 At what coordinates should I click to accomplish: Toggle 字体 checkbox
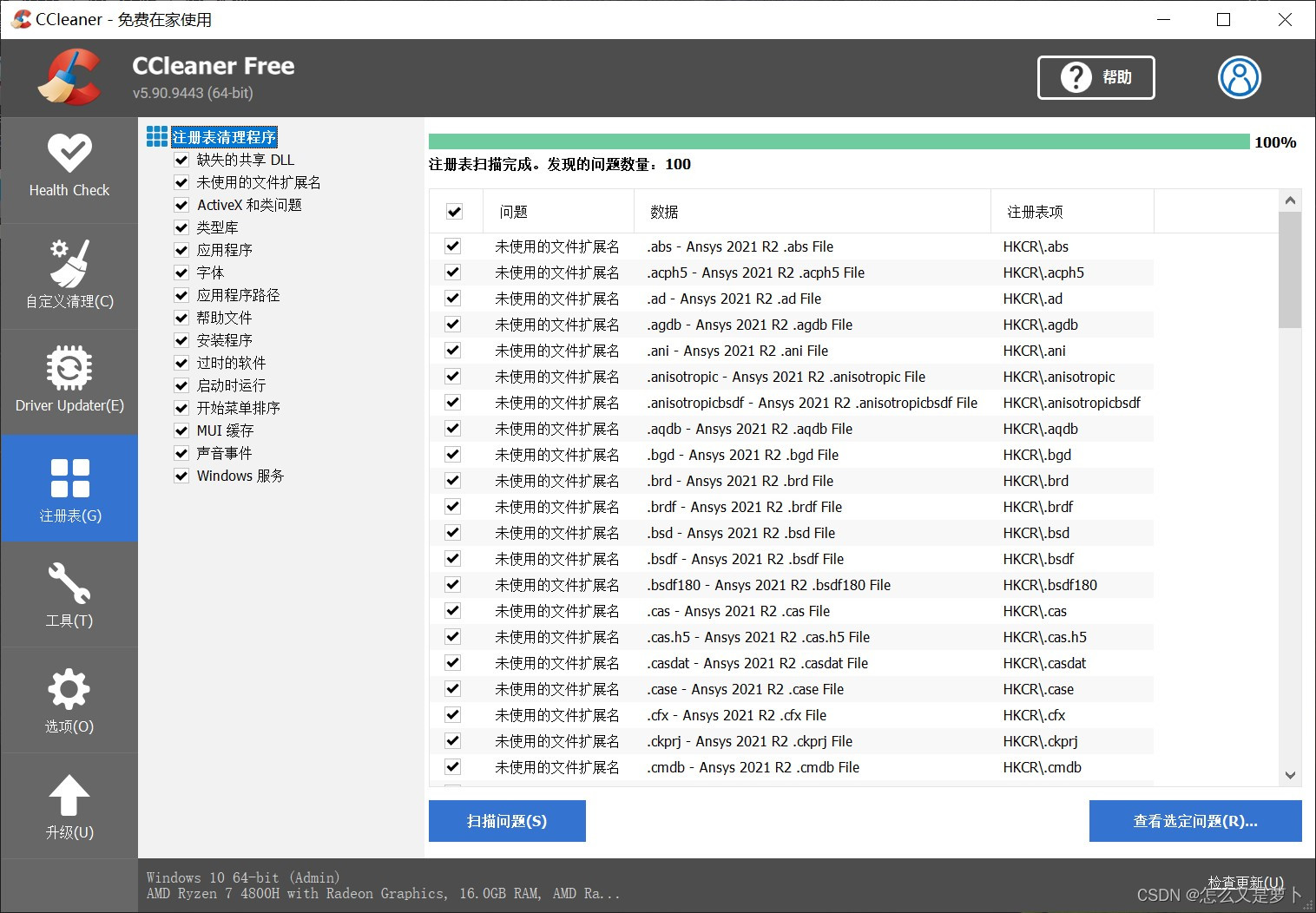click(x=181, y=273)
